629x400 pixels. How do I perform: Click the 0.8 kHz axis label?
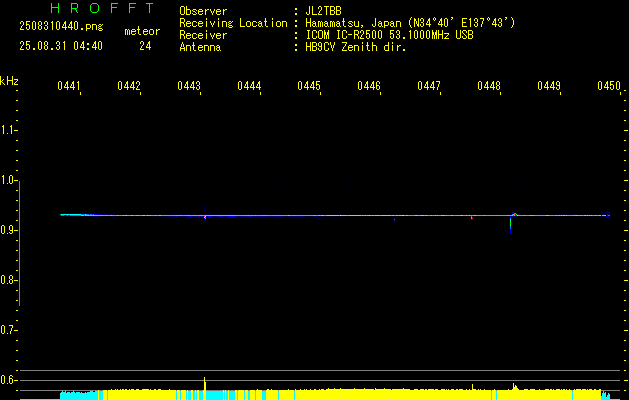pos(8,280)
